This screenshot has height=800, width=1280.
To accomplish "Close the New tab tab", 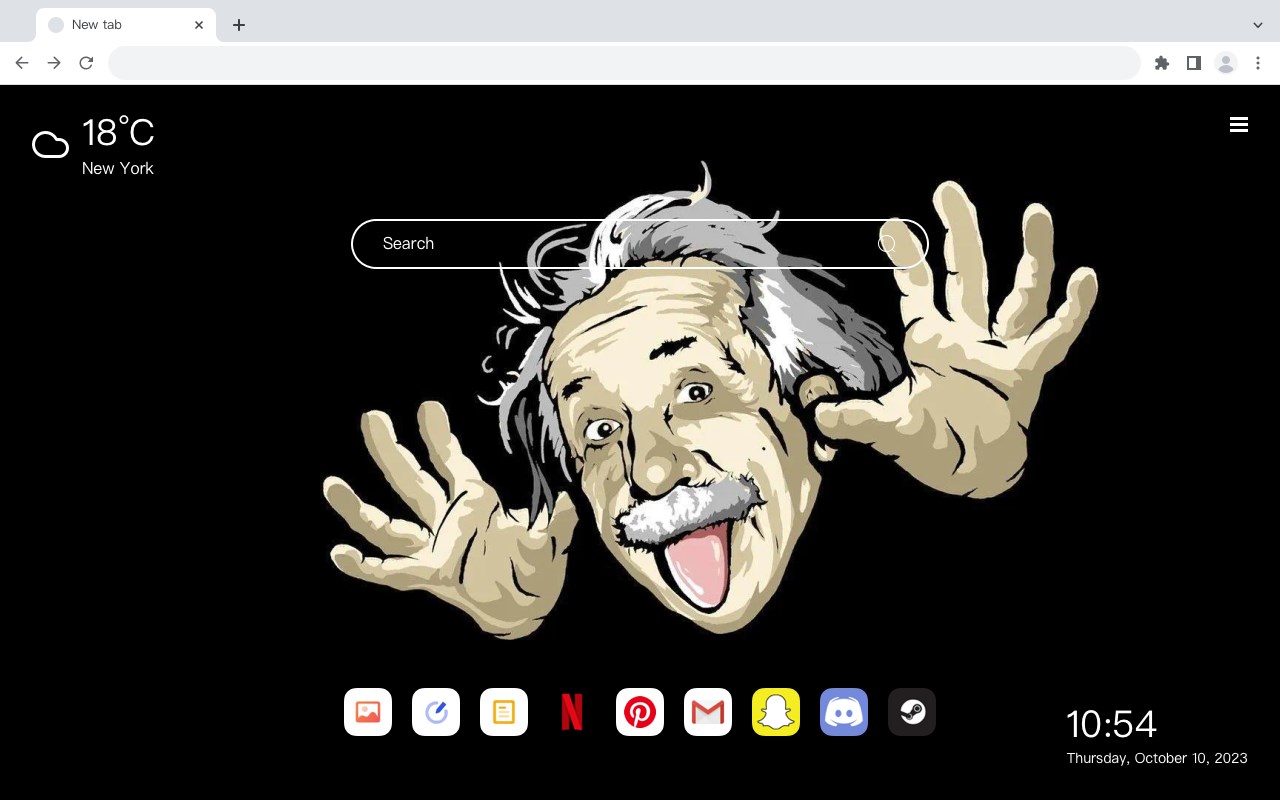I will tap(199, 25).
